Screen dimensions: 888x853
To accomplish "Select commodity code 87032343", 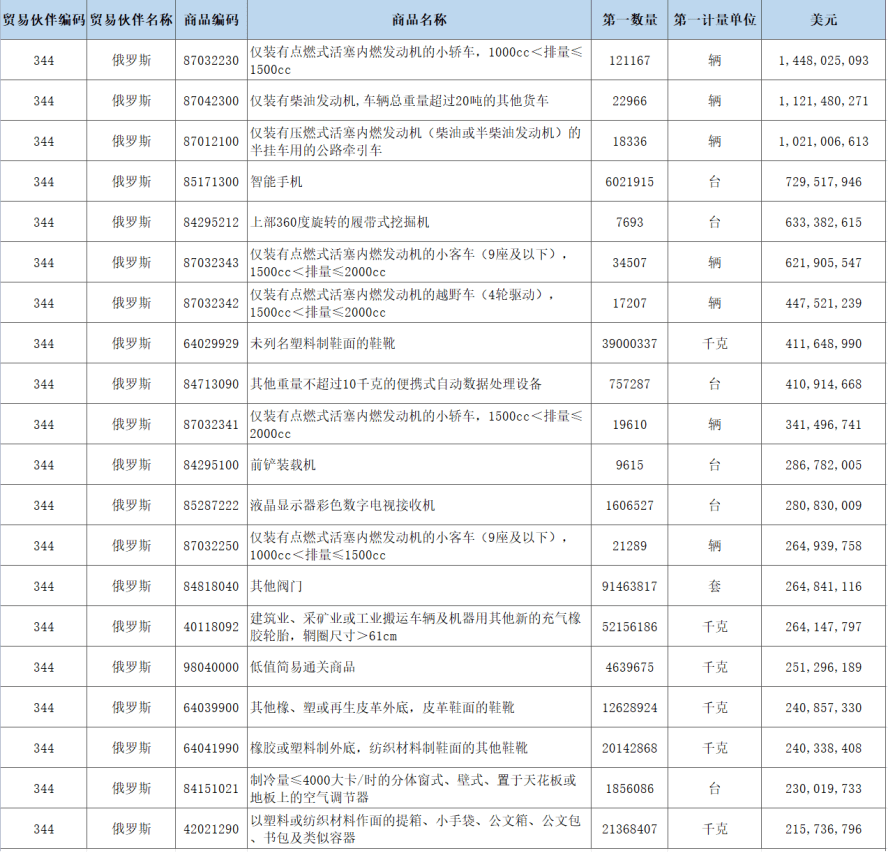I will pyautogui.click(x=211, y=263).
